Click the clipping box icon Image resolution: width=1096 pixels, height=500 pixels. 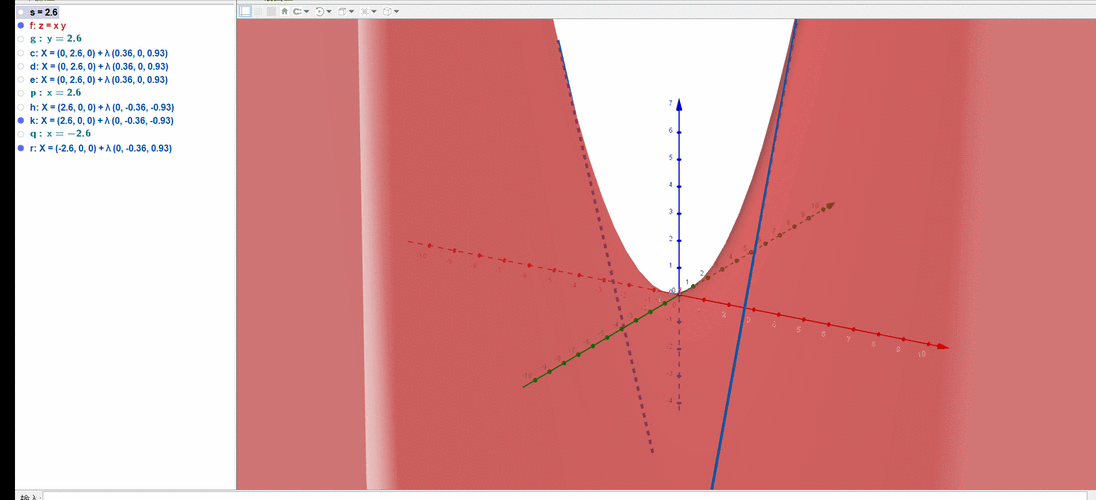(365, 12)
